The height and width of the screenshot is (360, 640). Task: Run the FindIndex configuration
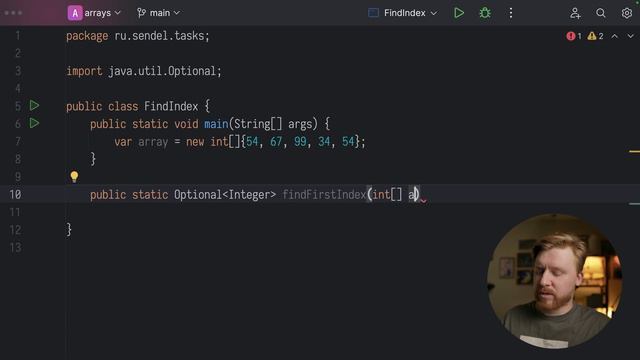459,13
